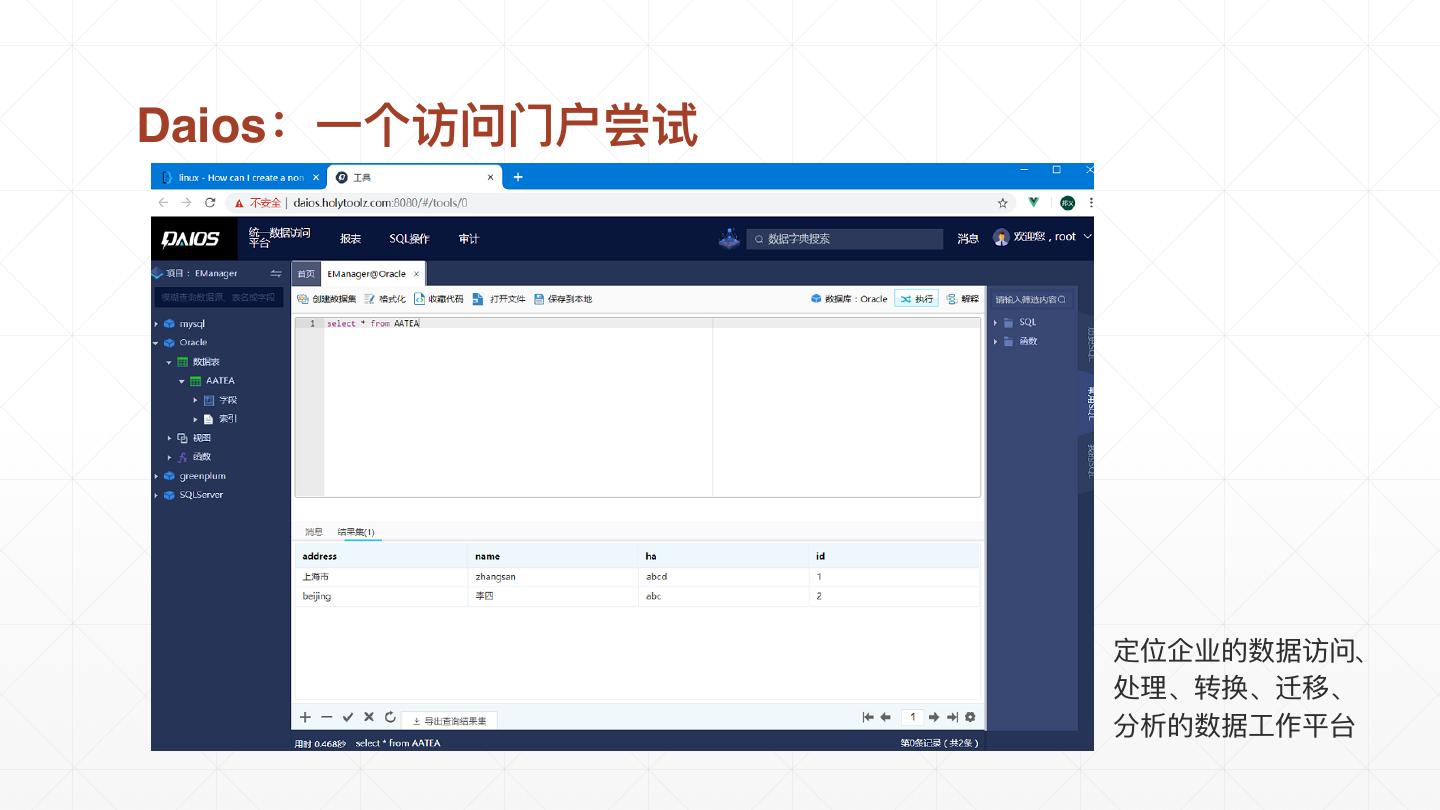The height and width of the screenshot is (810, 1440).
Task: Expand the root user dropdown arrow
Action: tap(1087, 237)
